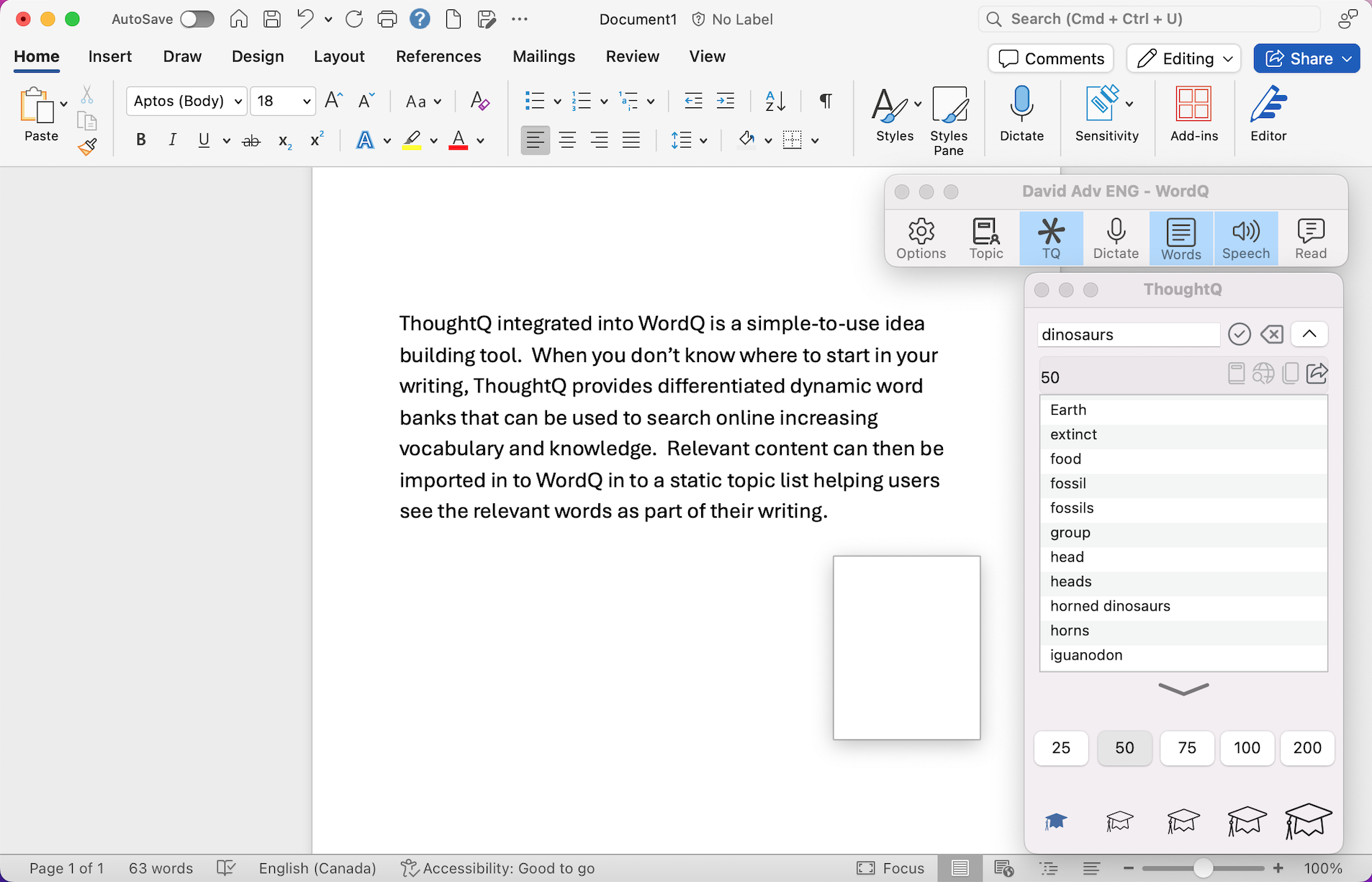1372x882 pixels.
Task: Click the Save disk icon
Action: (x=271, y=19)
